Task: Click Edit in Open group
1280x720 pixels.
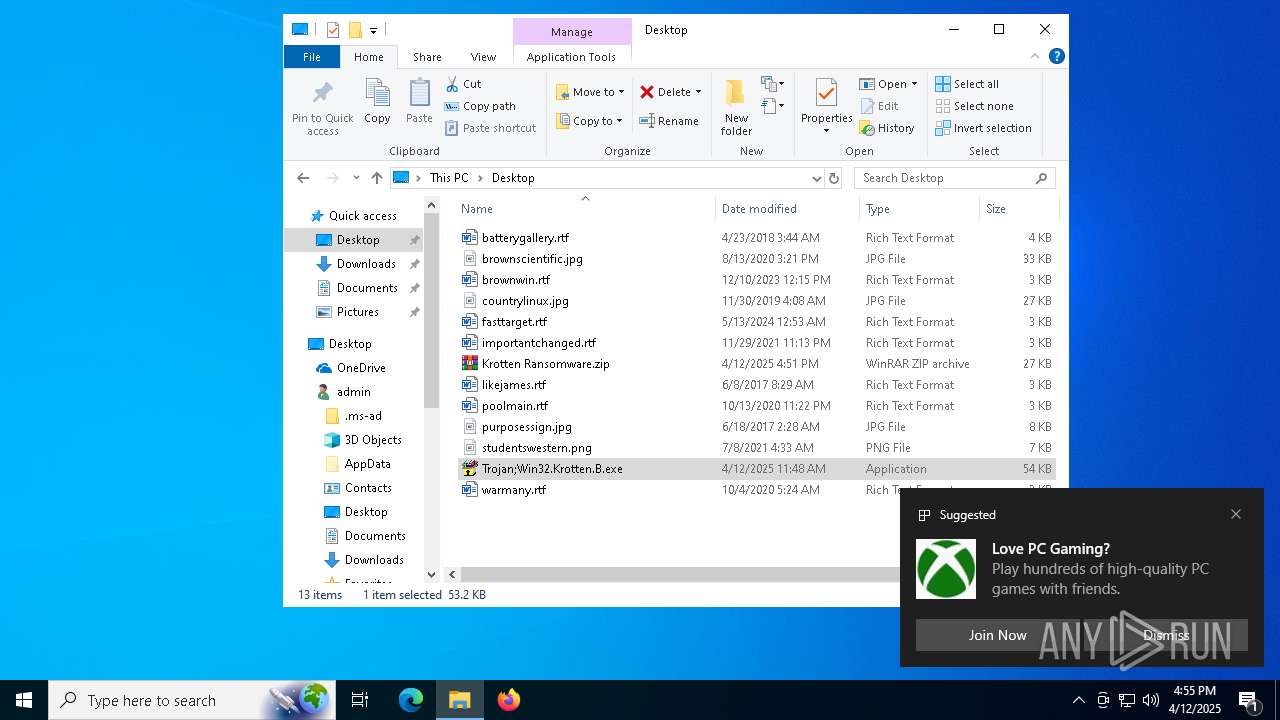Action: (879, 106)
